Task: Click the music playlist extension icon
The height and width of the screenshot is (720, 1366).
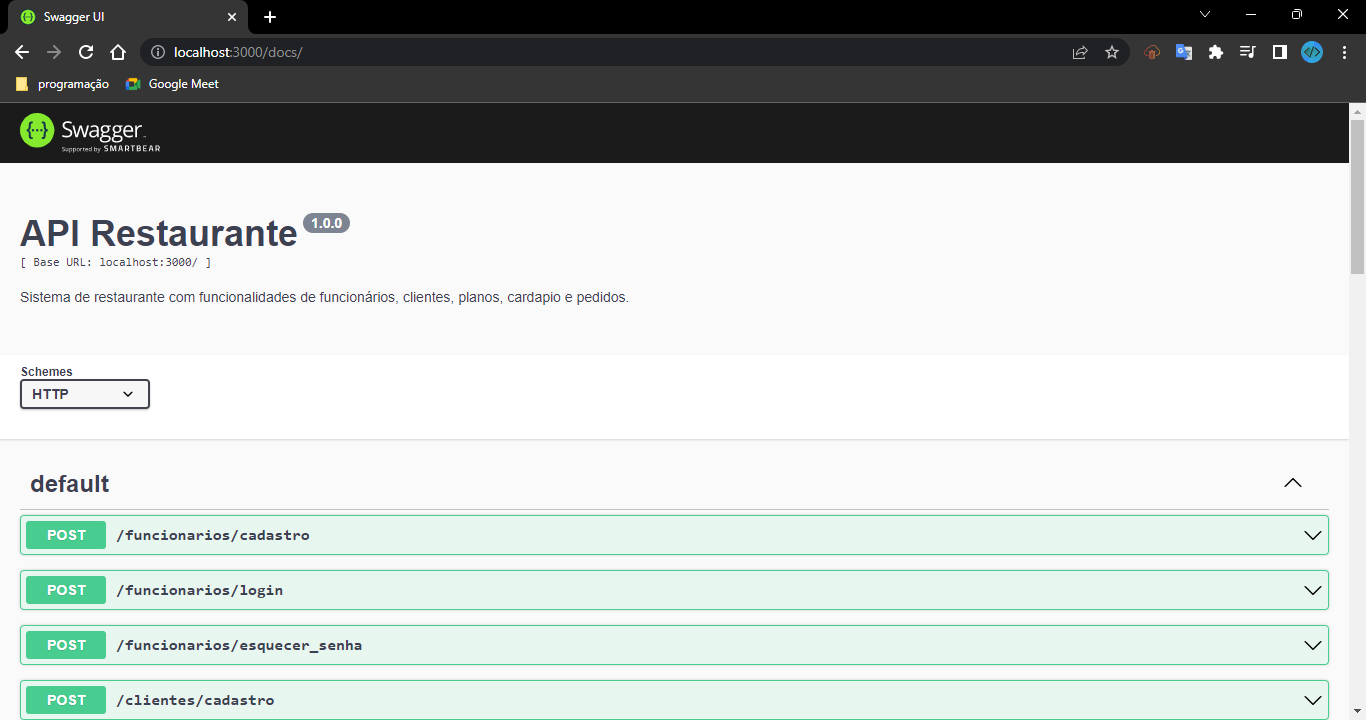Action: tap(1247, 51)
